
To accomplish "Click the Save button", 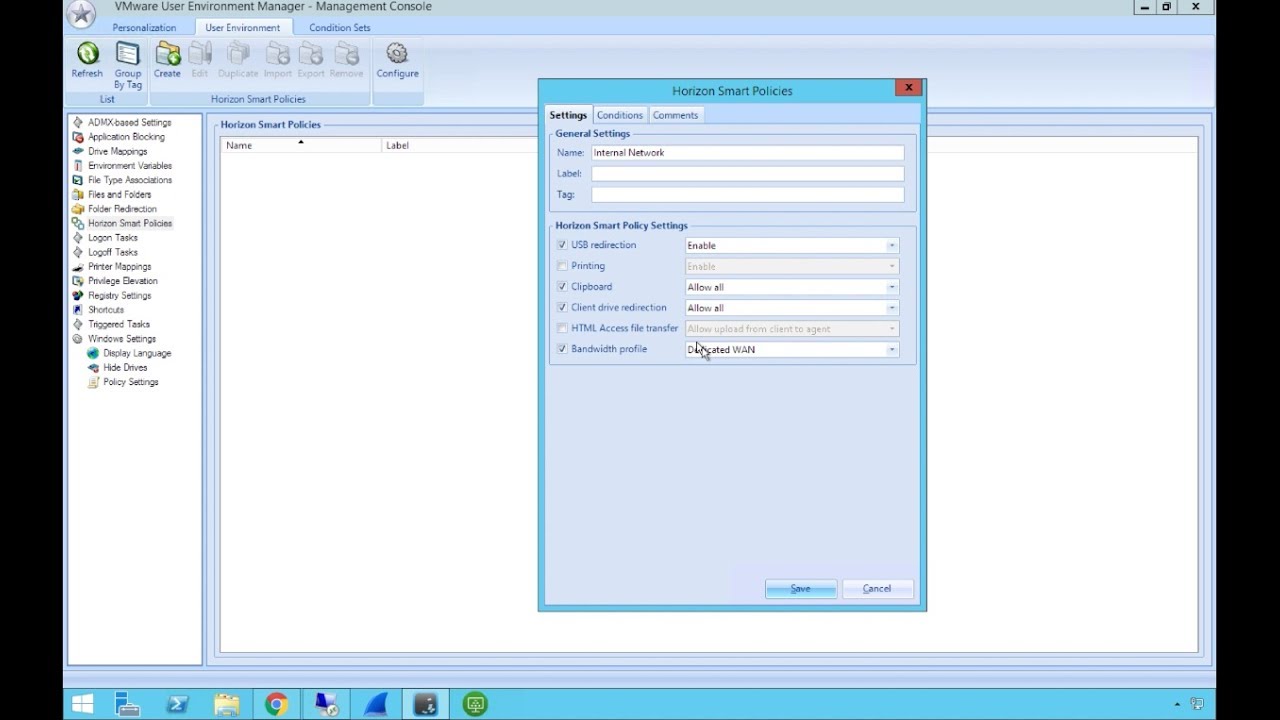I will [x=801, y=589].
